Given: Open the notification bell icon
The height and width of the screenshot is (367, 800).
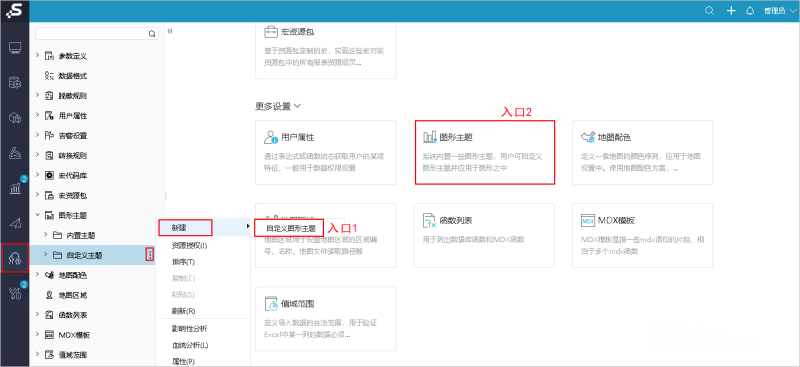Looking at the screenshot, I should (x=750, y=11).
